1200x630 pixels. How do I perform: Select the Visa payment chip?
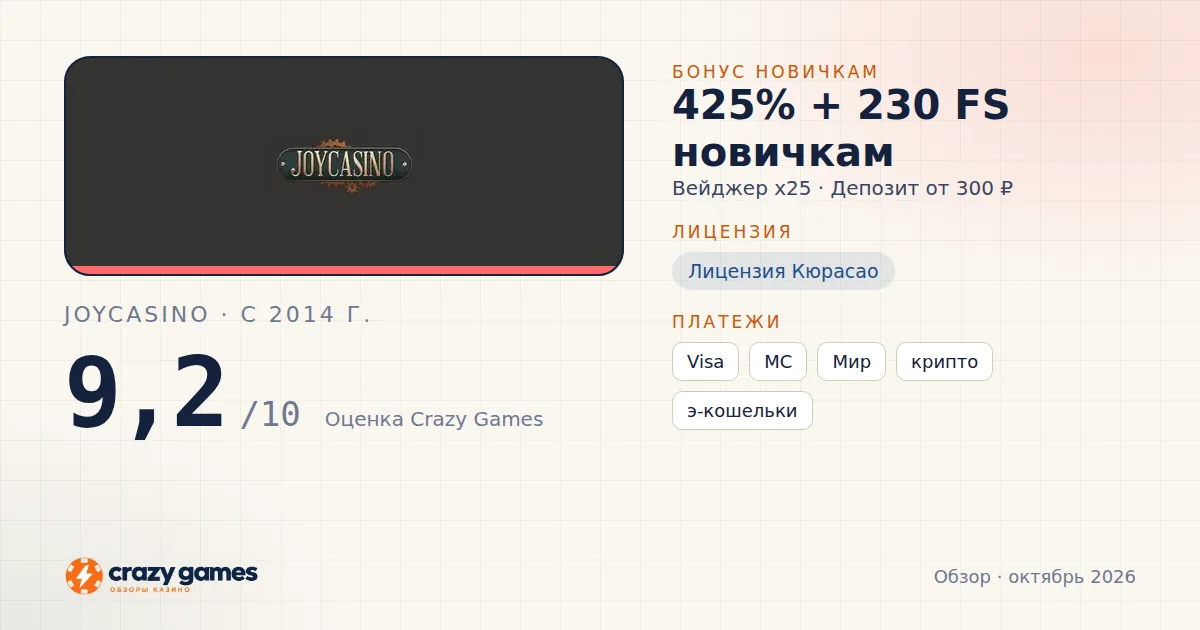[x=705, y=362]
